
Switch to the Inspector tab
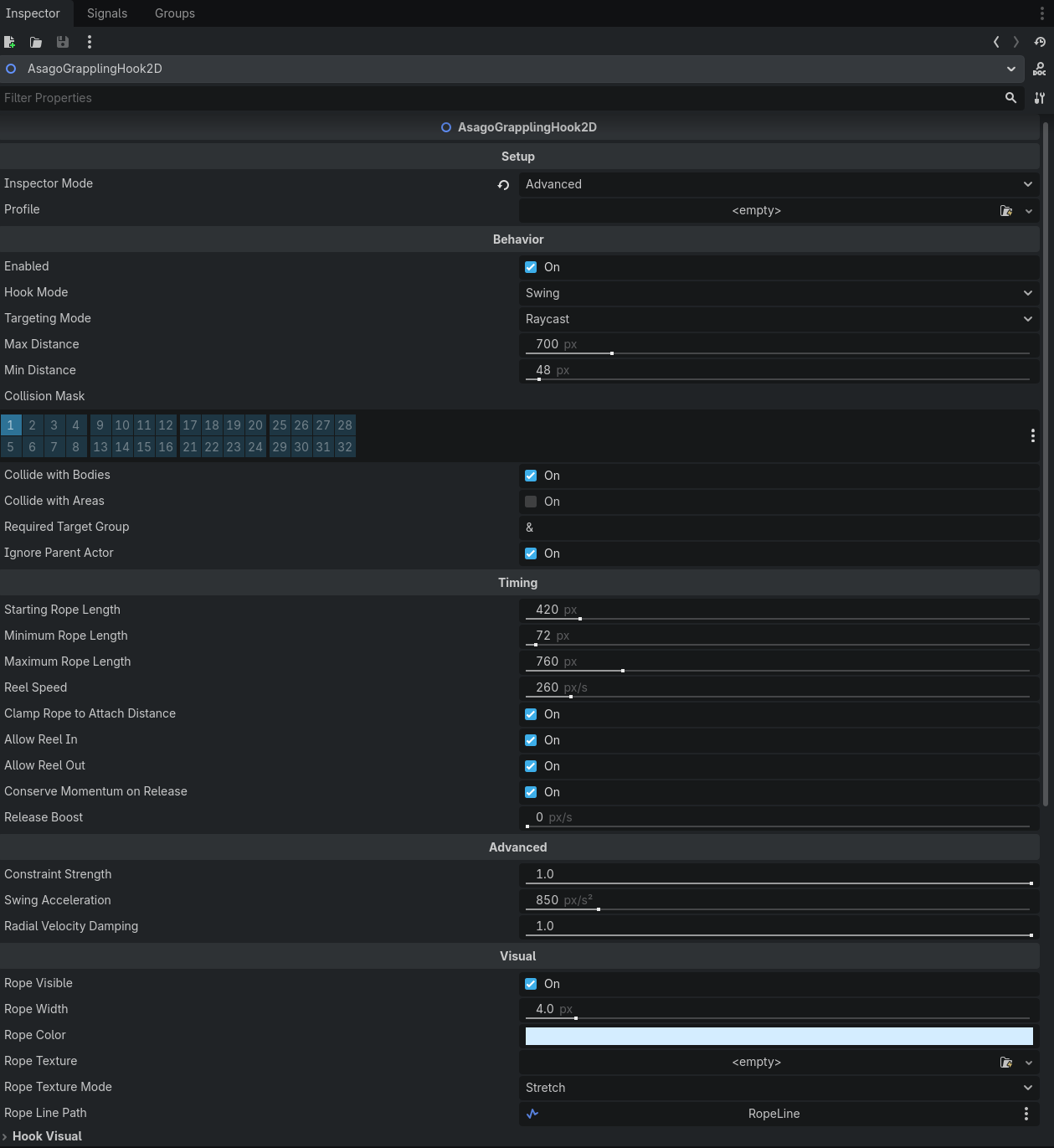point(33,13)
